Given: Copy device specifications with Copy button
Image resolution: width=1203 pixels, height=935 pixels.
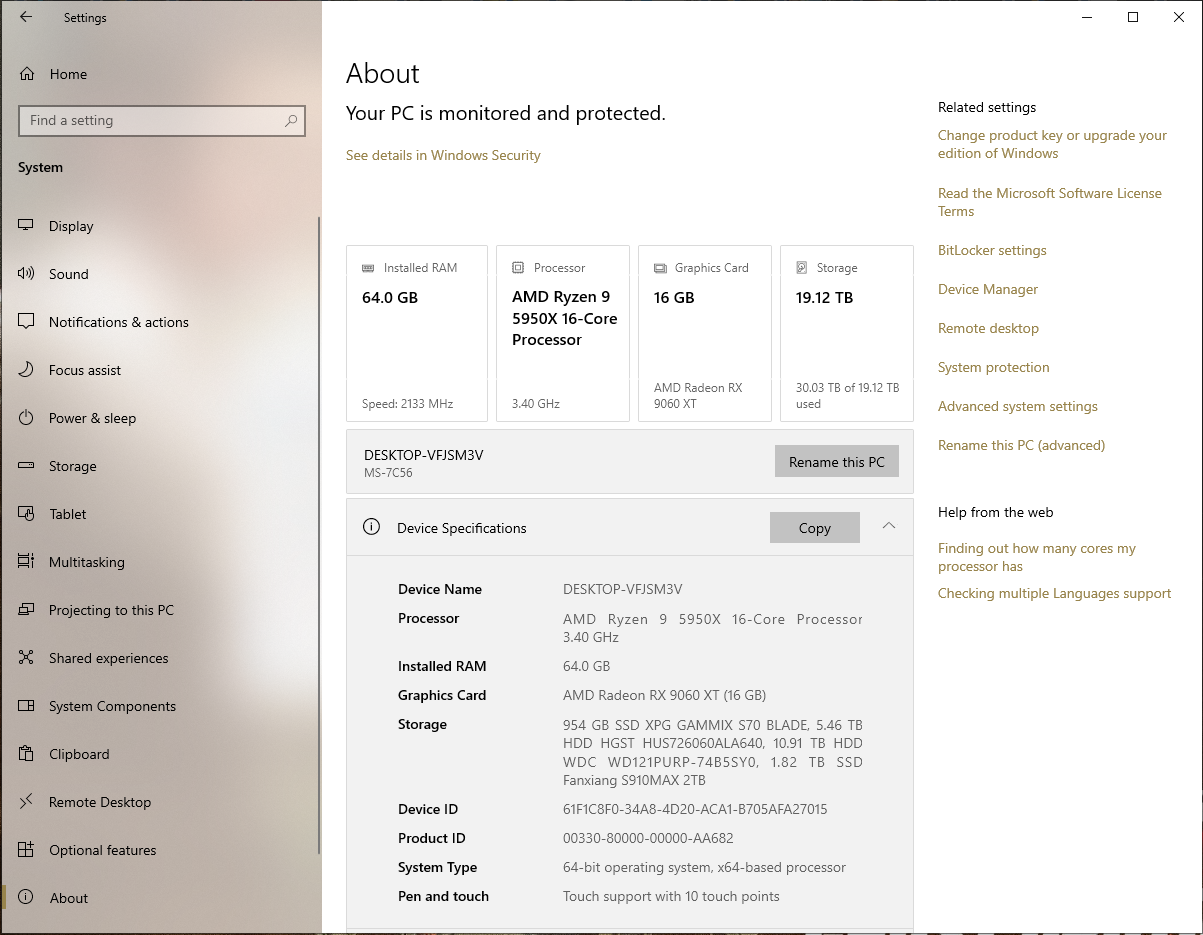Looking at the screenshot, I should coord(815,528).
